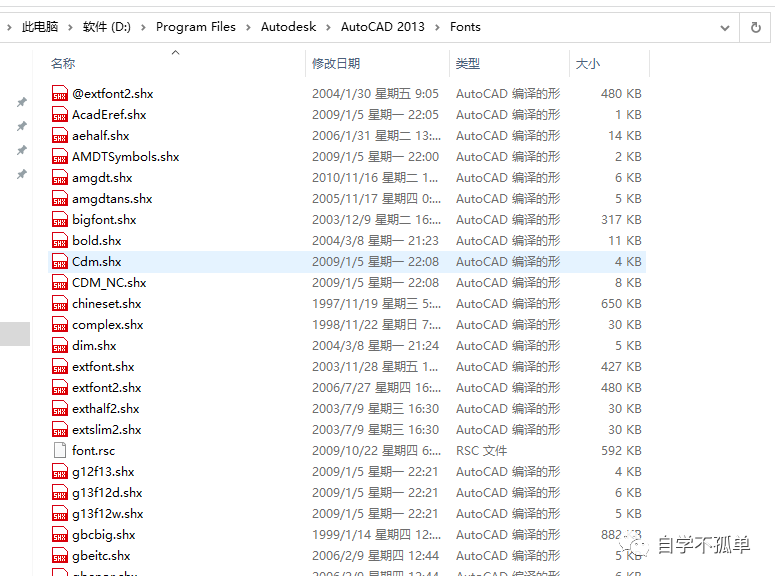This screenshot has width=775, height=578.
Task: Select the file name @extfont2.shx
Action: pos(113,93)
